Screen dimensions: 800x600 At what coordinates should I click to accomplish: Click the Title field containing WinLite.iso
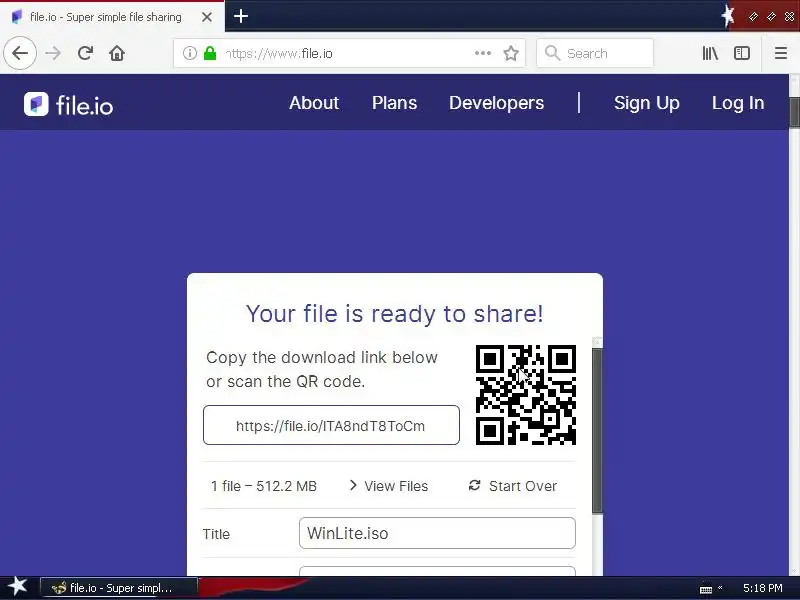437,533
